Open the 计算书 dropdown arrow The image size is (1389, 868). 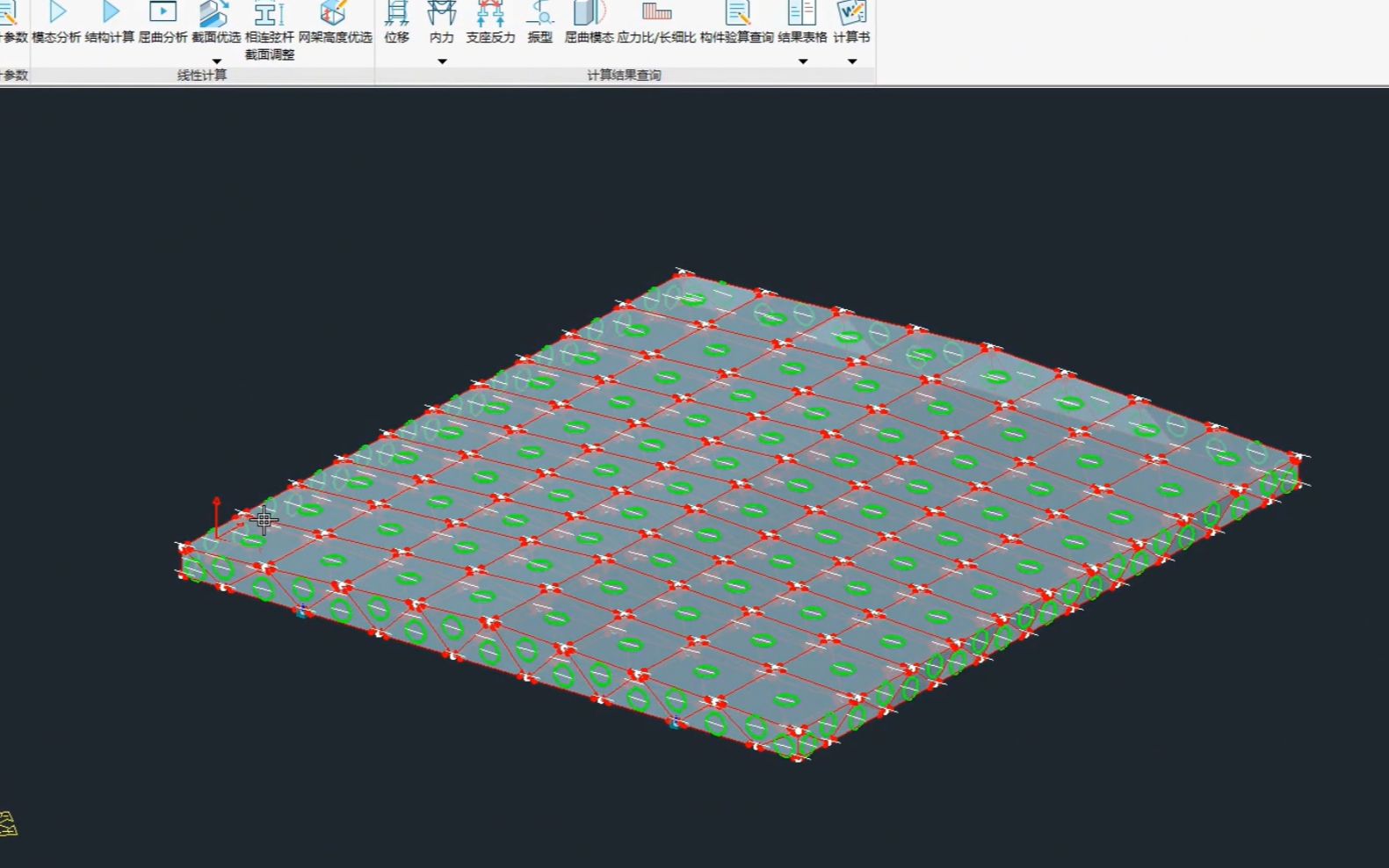pyautogui.click(x=851, y=61)
